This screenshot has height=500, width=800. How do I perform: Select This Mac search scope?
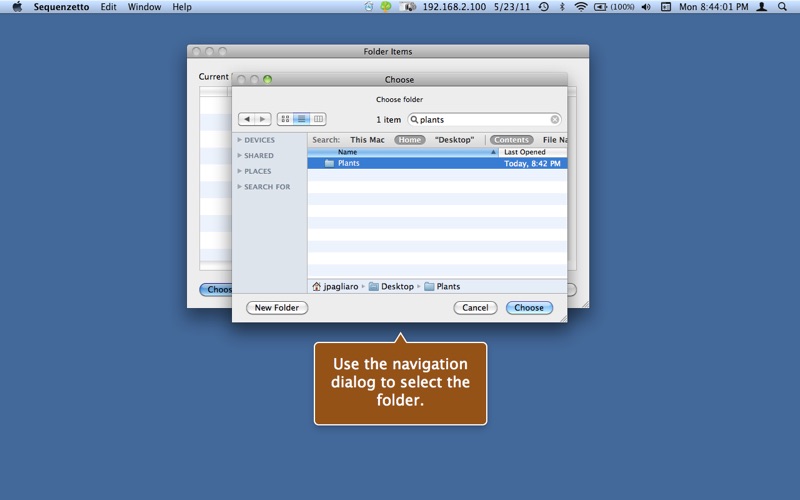(367, 140)
